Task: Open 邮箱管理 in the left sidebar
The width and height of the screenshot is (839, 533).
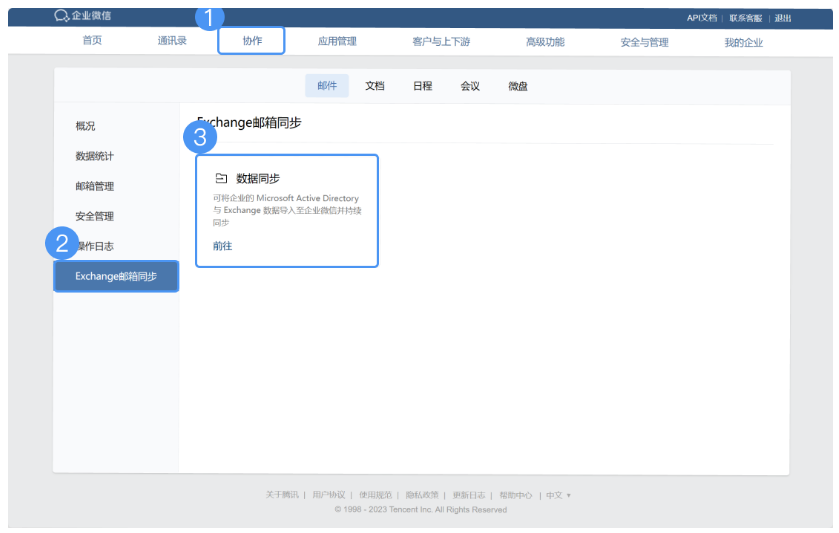Action: (95, 186)
